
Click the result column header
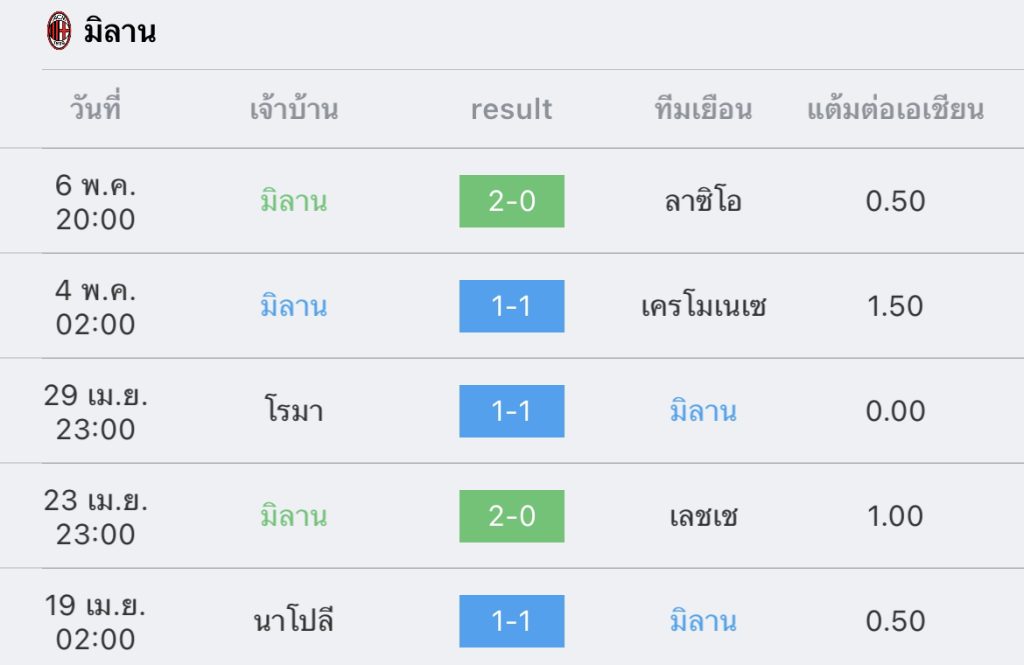coord(511,109)
